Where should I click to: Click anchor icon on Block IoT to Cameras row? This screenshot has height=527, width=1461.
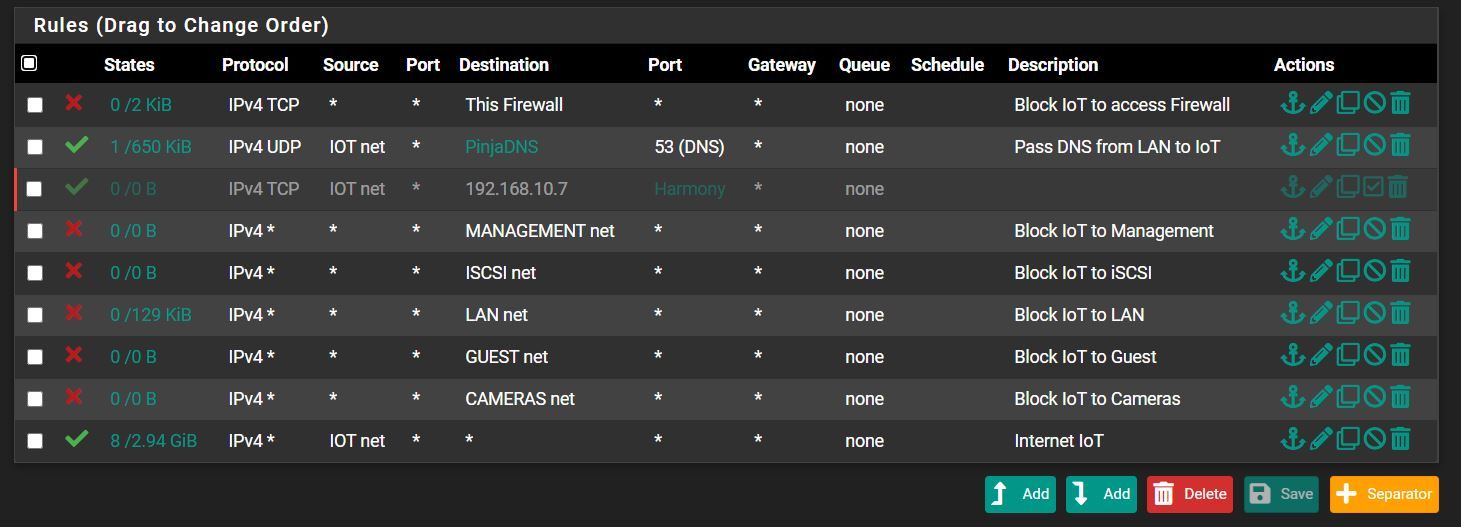coord(1292,397)
